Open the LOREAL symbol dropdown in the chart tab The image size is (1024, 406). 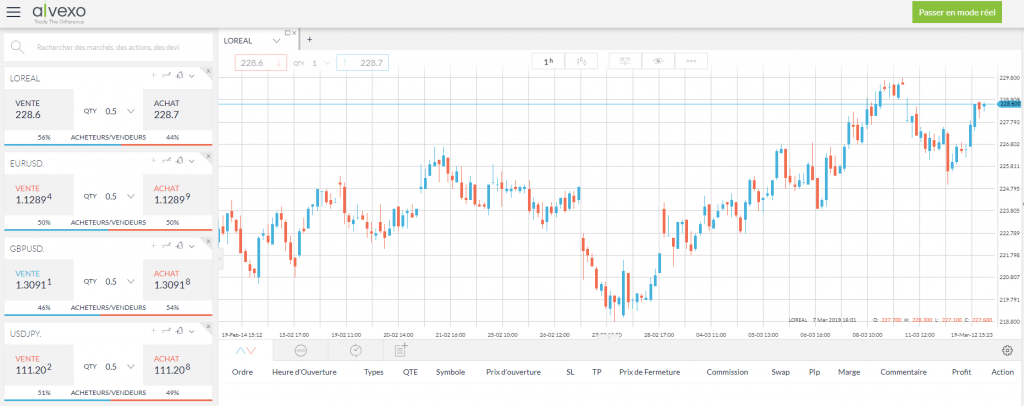coord(276,40)
